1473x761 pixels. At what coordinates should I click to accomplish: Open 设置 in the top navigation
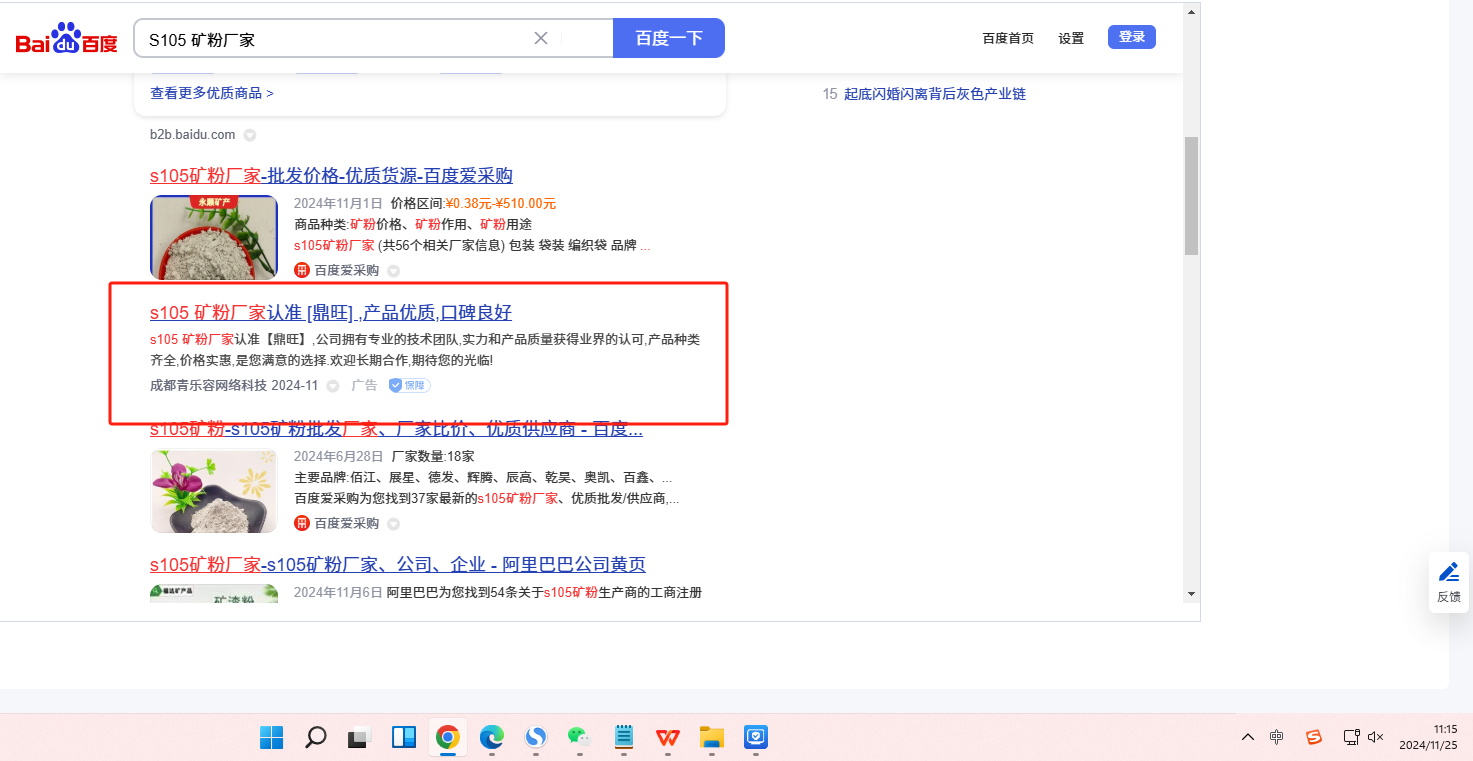[x=1071, y=38]
